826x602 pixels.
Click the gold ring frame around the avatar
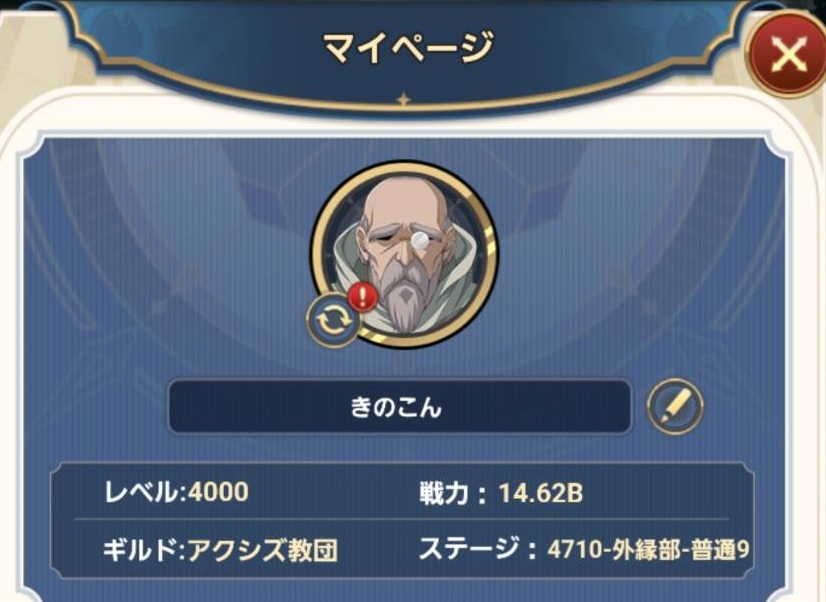tap(404, 254)
